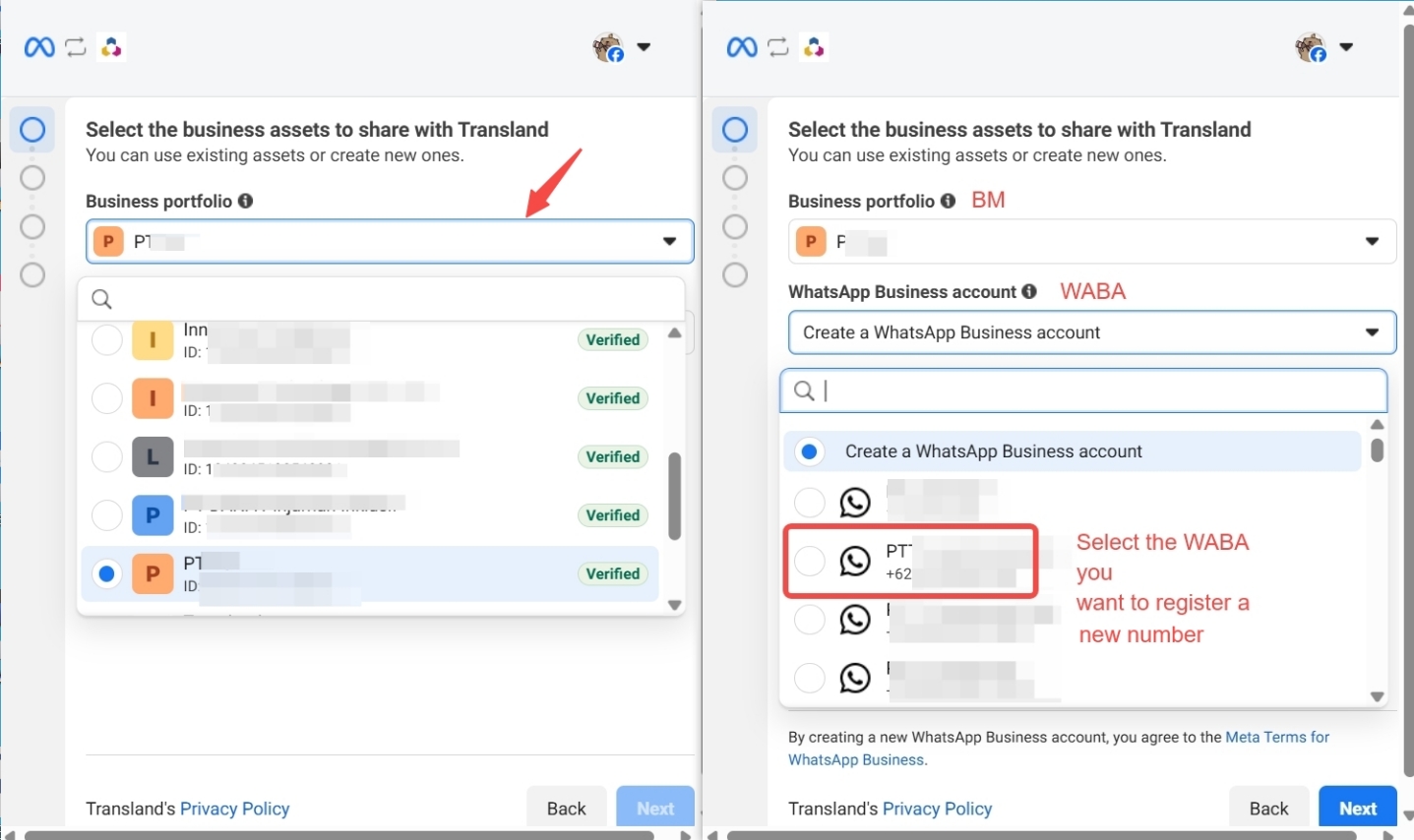The width and height of the screenshot is (1414, 840).
Task: Select the radio button for the L portfolio
Action: tap(106, 457)
